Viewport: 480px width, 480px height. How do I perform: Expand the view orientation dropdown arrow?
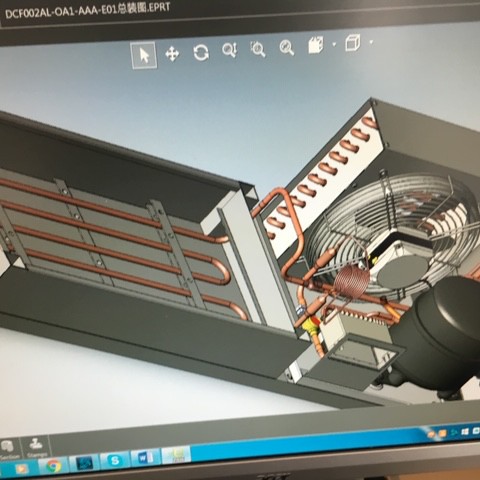click(334, 44)
